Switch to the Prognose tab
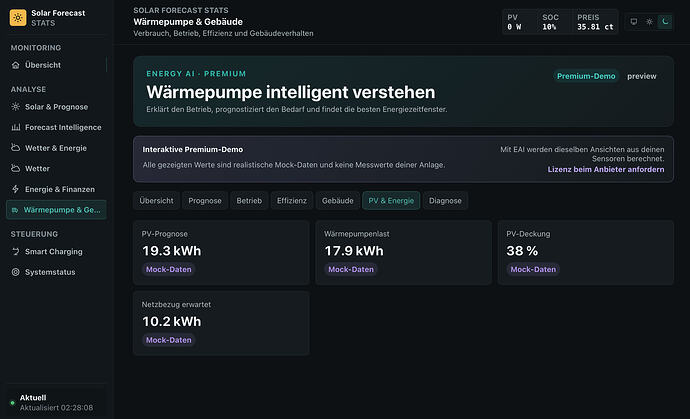Screen dimensions: 690x419 (x=205, y=201)
